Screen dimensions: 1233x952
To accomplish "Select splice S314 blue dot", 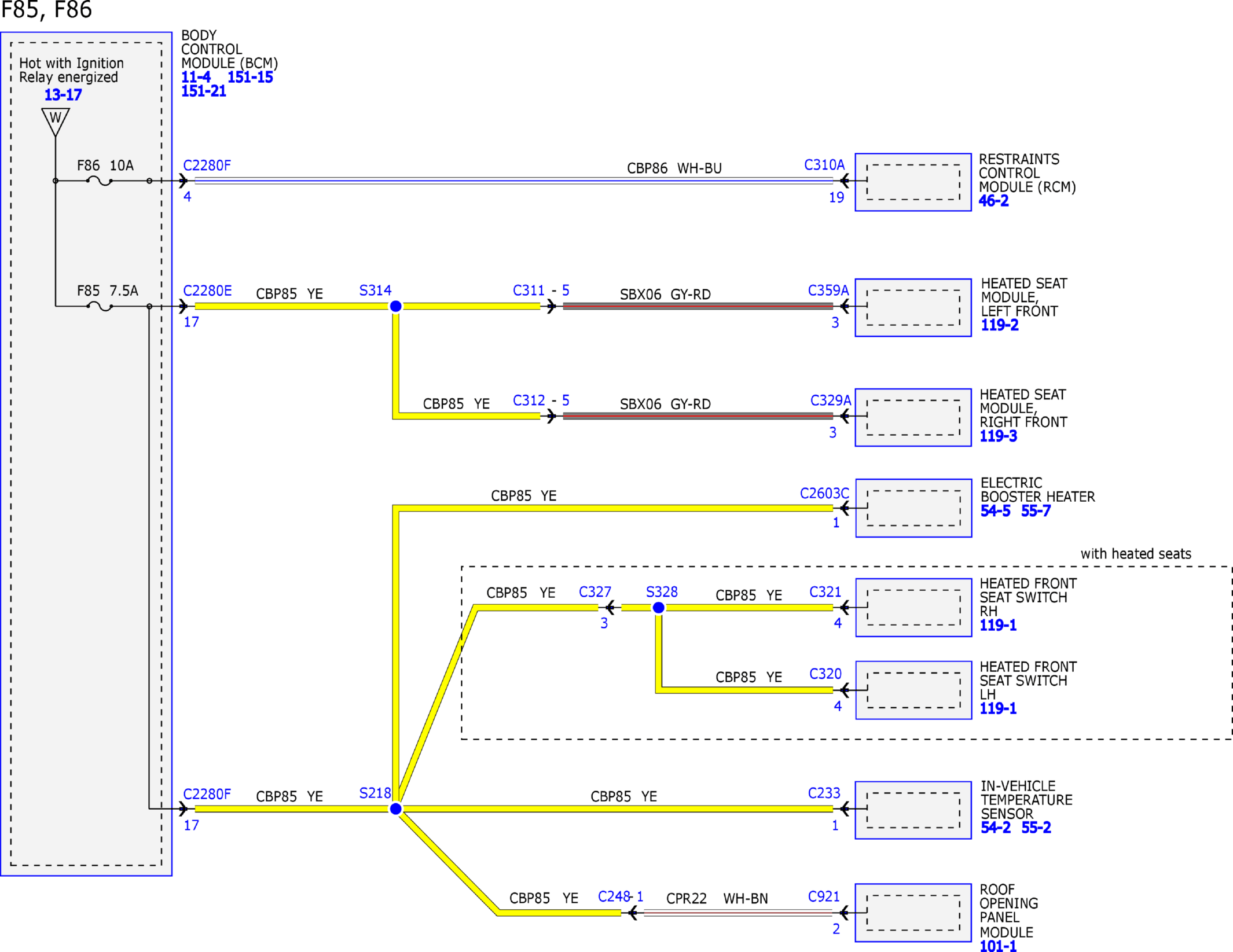I will click(x=396, y=306).
